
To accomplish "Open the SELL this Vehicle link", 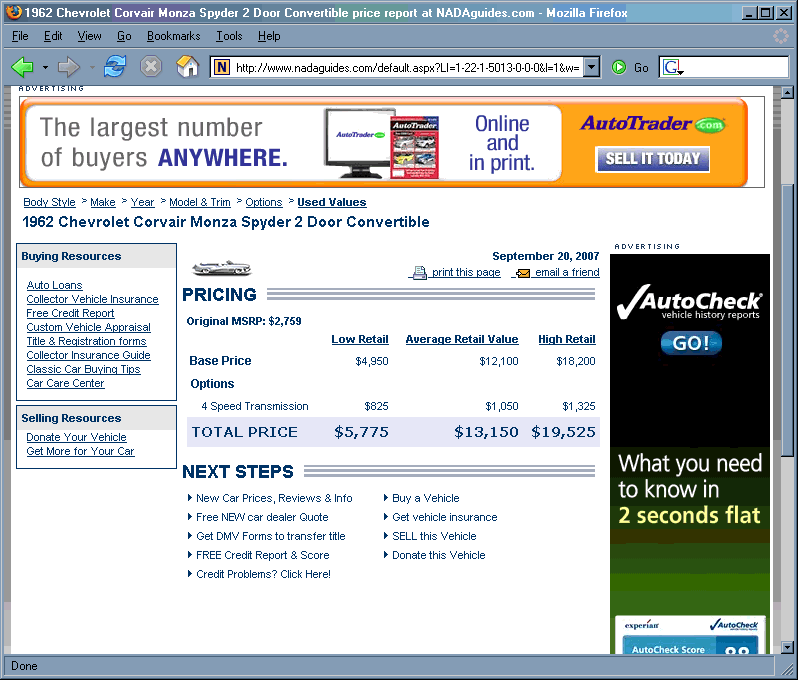I will click(434, 536).
